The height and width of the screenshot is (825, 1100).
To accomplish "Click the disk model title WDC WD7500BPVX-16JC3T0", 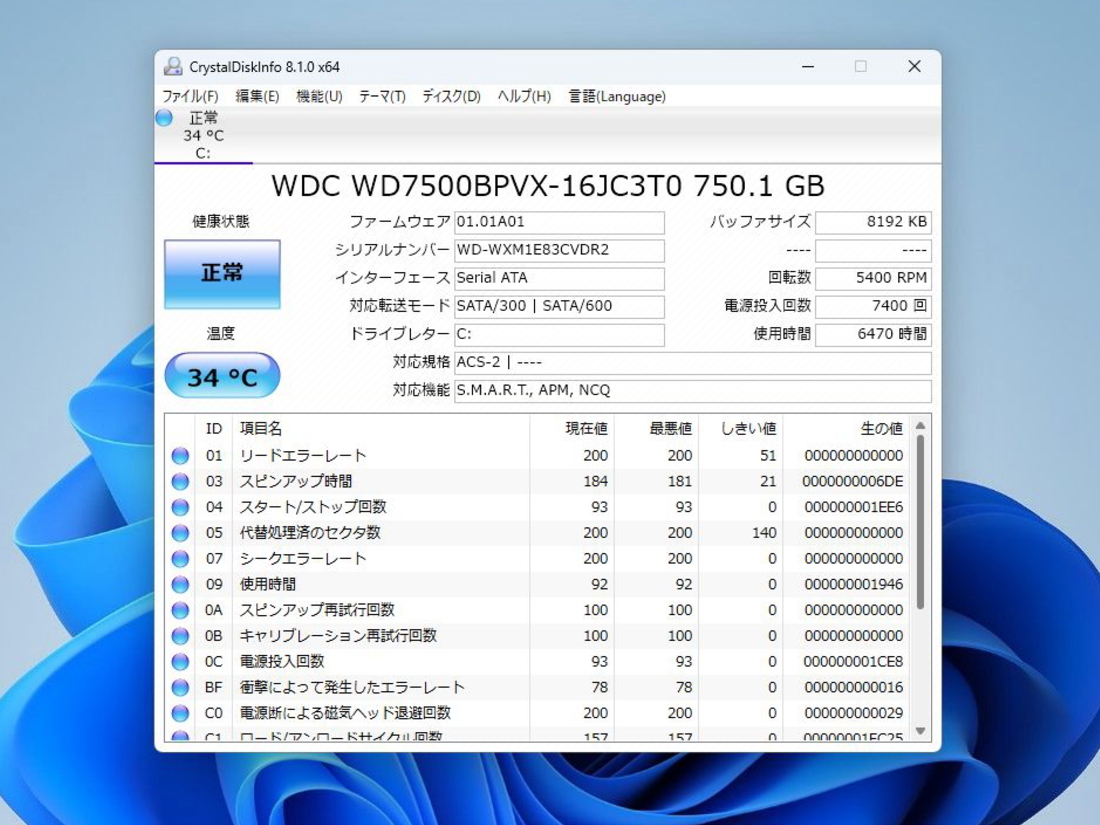I will click(x=476, y=186).
